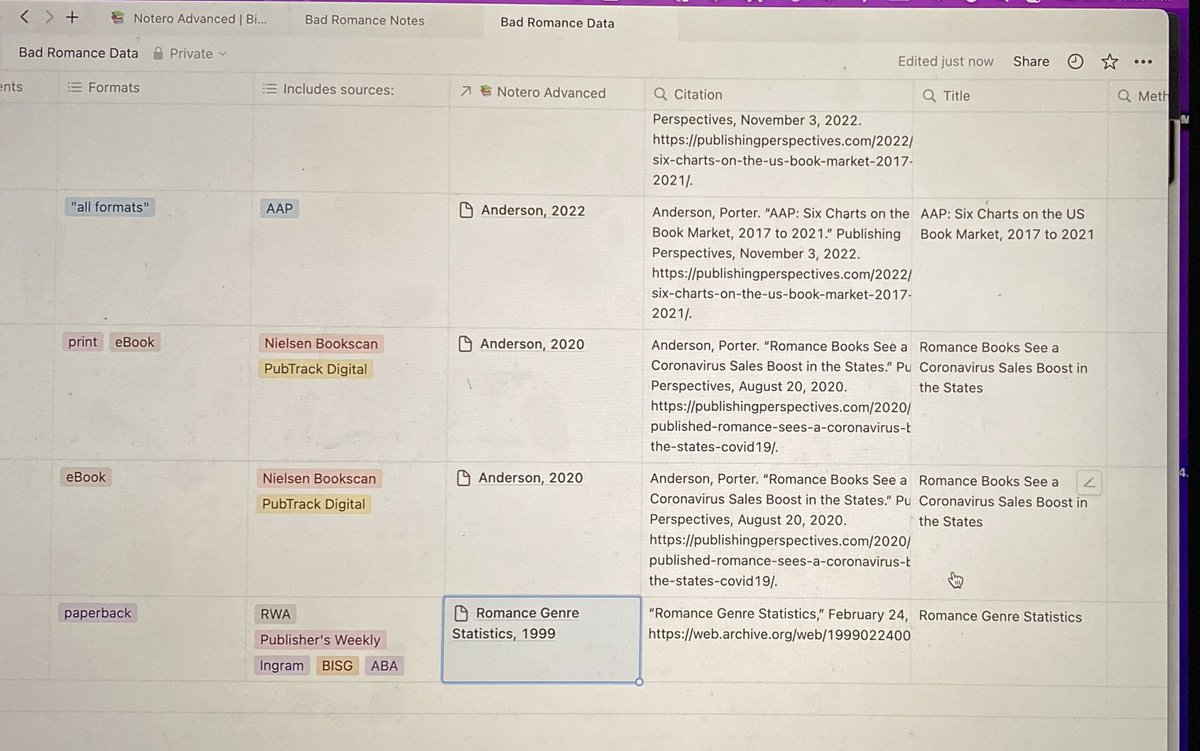Viewport: 1200px width, 751px height.
Task: Open a new tab with the plus icon
Action: (71, 17)
